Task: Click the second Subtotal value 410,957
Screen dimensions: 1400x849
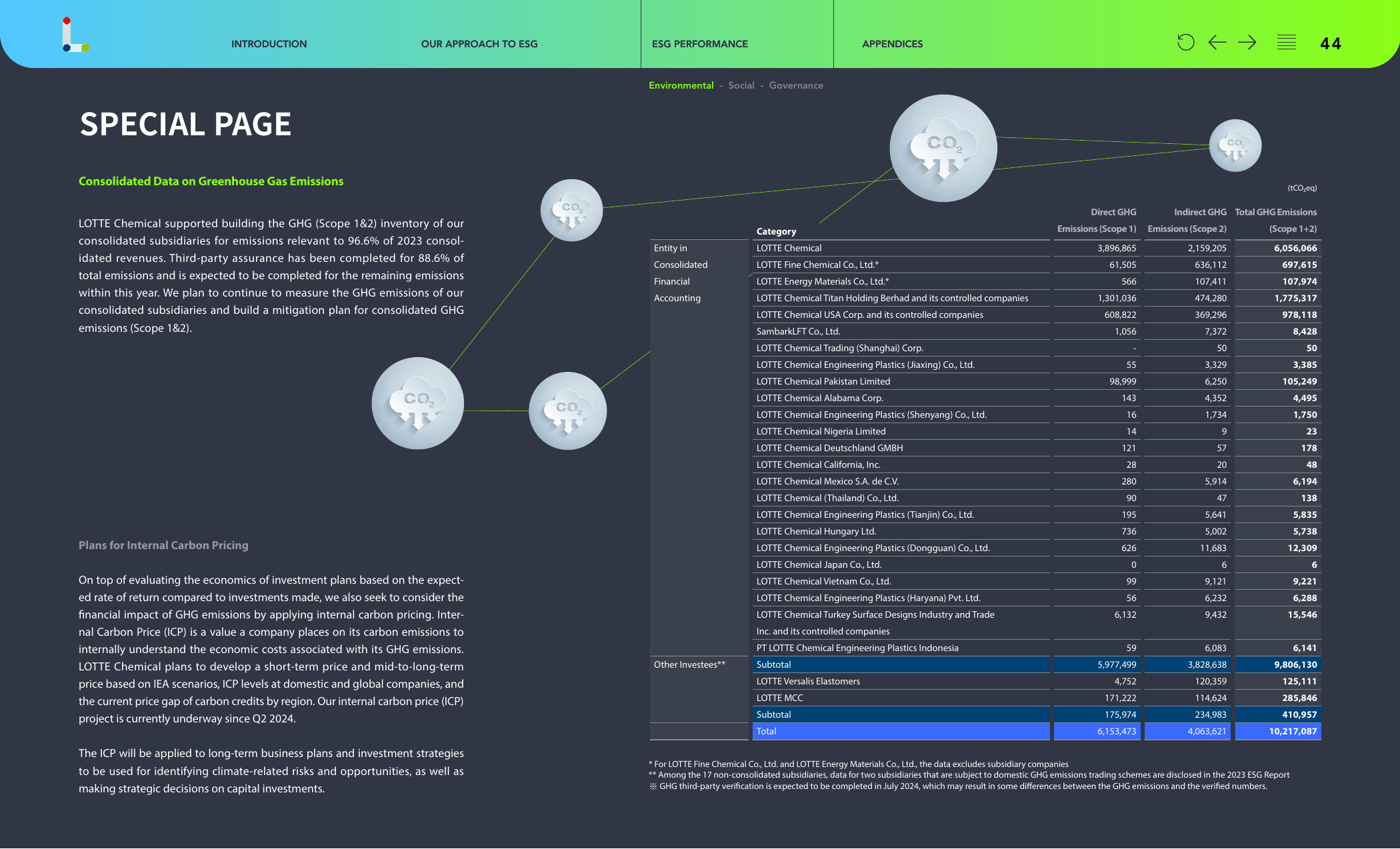Action: point(1299,714)
